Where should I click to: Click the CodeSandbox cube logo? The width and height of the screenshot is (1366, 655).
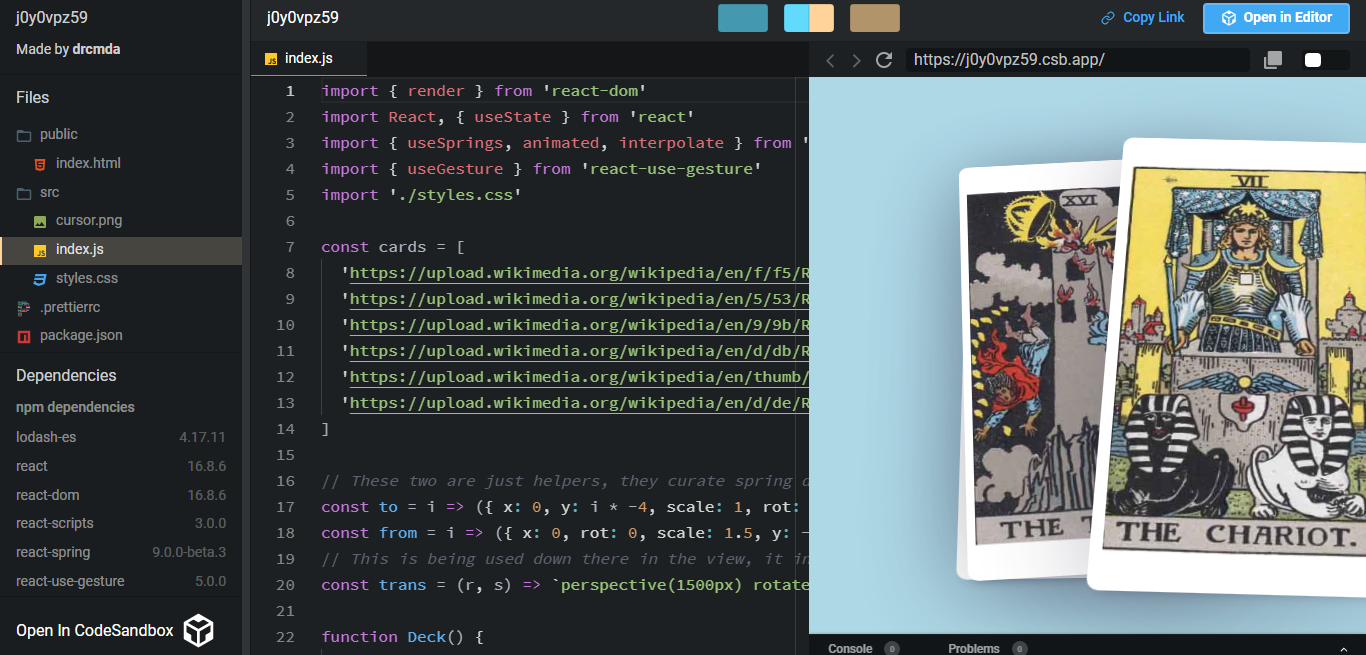click(198, 631)
